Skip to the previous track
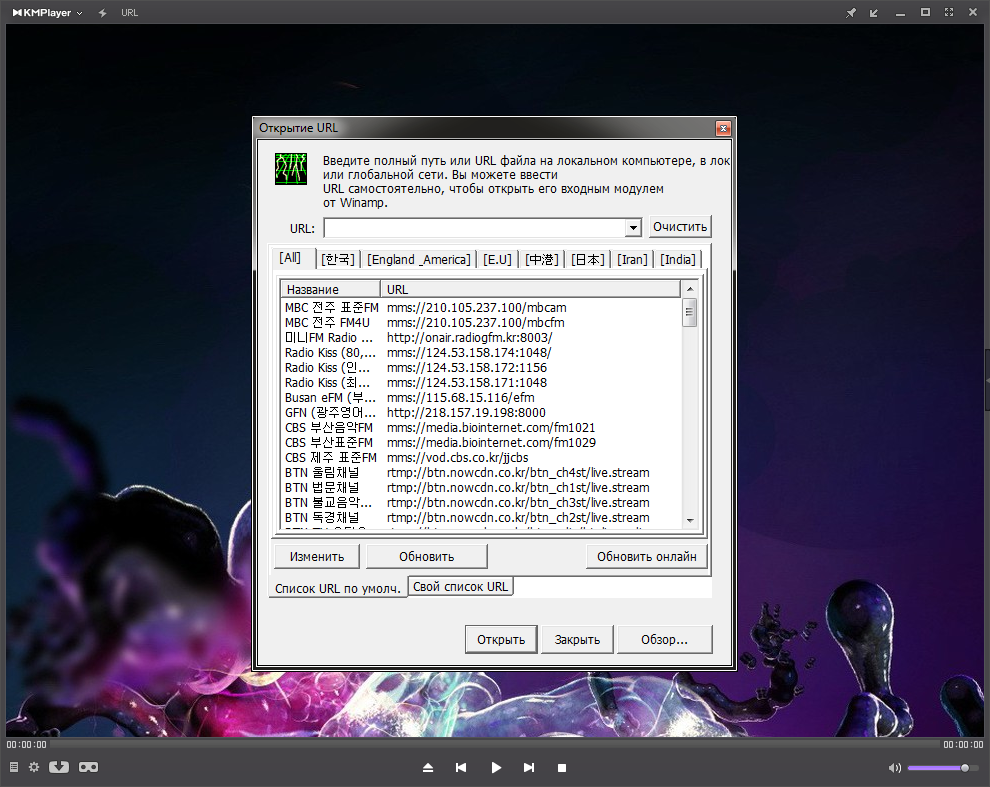 (461, 767)
